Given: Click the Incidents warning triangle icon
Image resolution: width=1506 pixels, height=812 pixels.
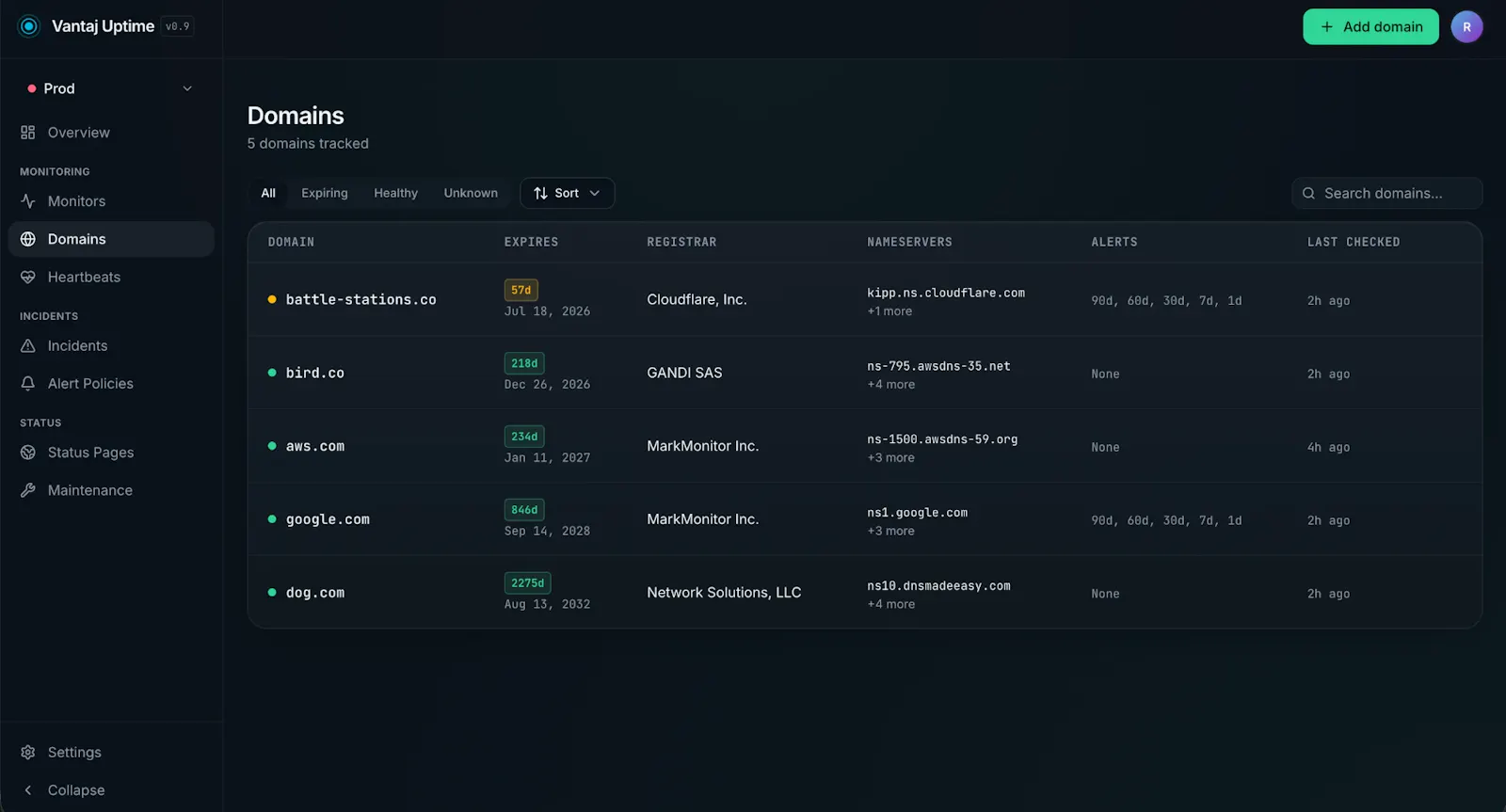Looking at the screenshot, I should [x=28, y=345].
